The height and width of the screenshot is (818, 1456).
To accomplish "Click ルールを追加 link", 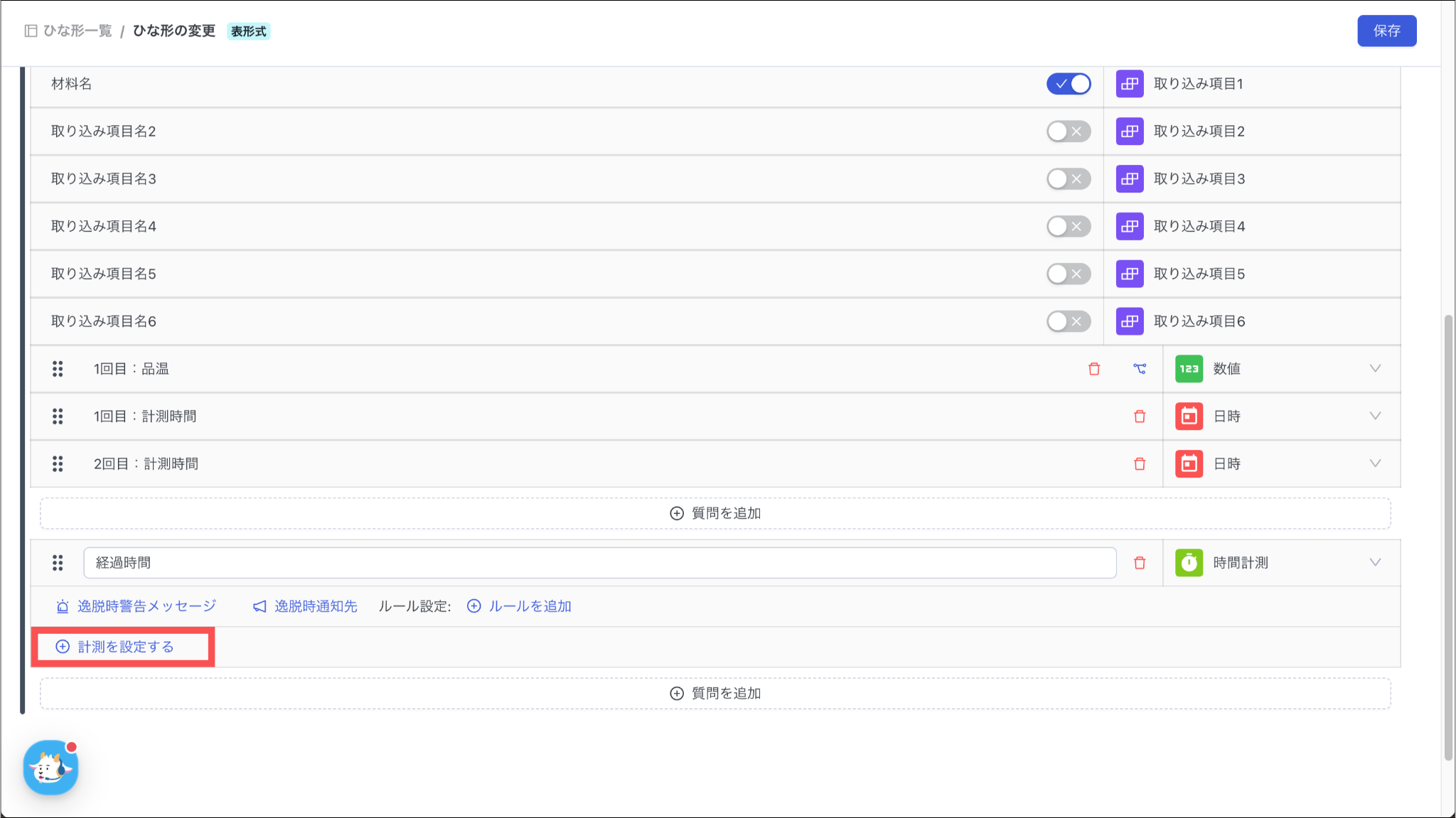I will click(529, 606).
